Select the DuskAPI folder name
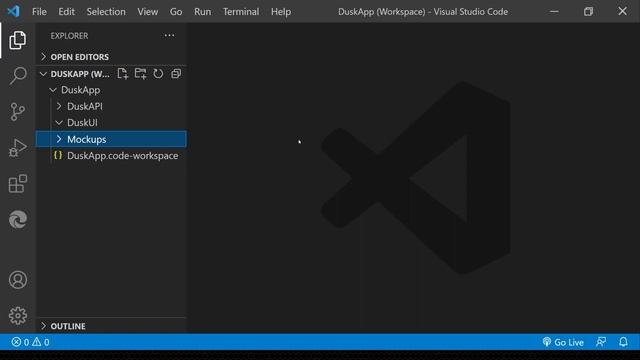Image resolution: width=640 pixels, height=360 pixels. pyautogui.click(x=85, y=106)
